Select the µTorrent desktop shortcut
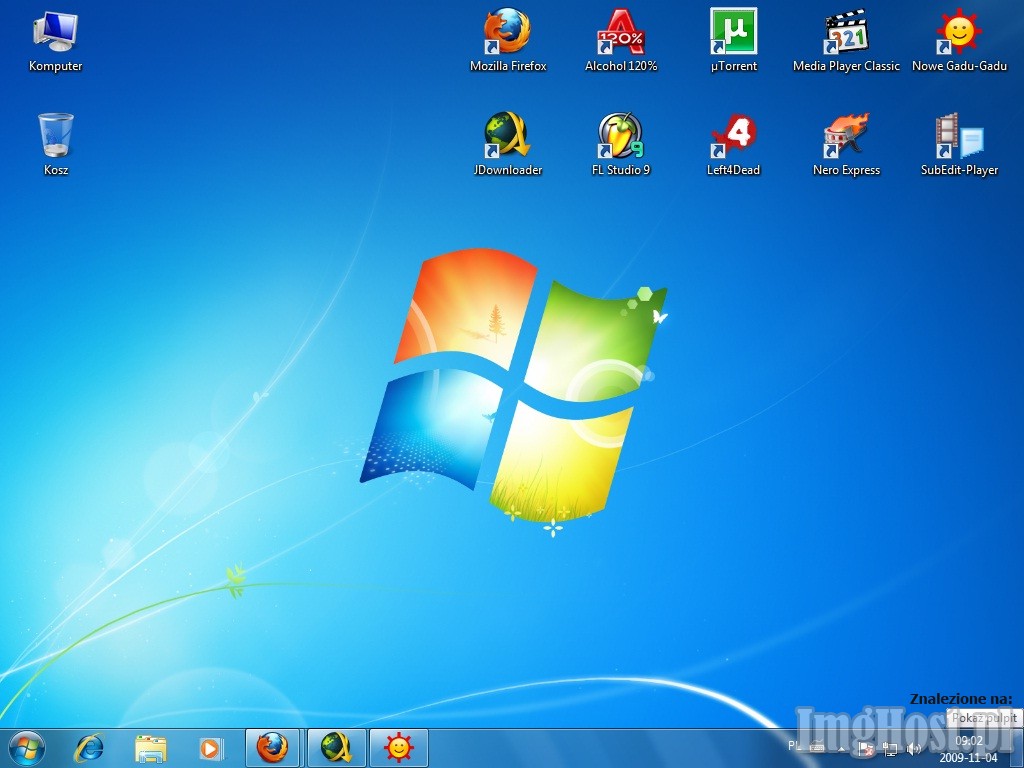Image resolution: width=1024 pixels, height=768 pixels. (733, 40)
